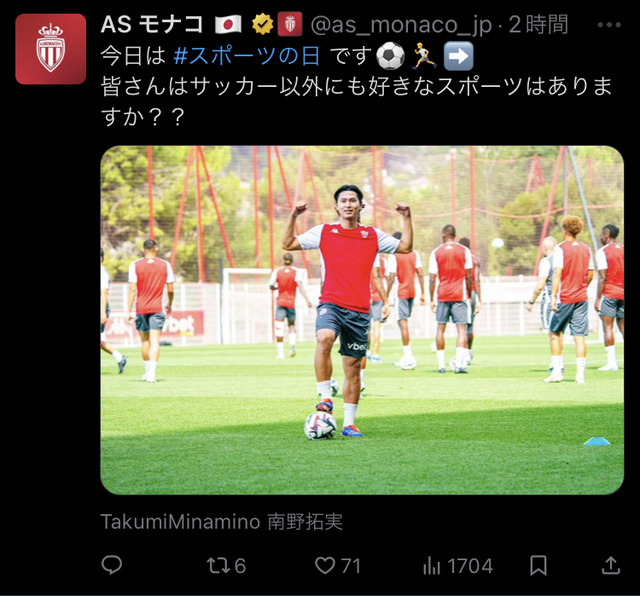
Task: Open AS Monaco profile avatar
Action: (x=51, y=49)
